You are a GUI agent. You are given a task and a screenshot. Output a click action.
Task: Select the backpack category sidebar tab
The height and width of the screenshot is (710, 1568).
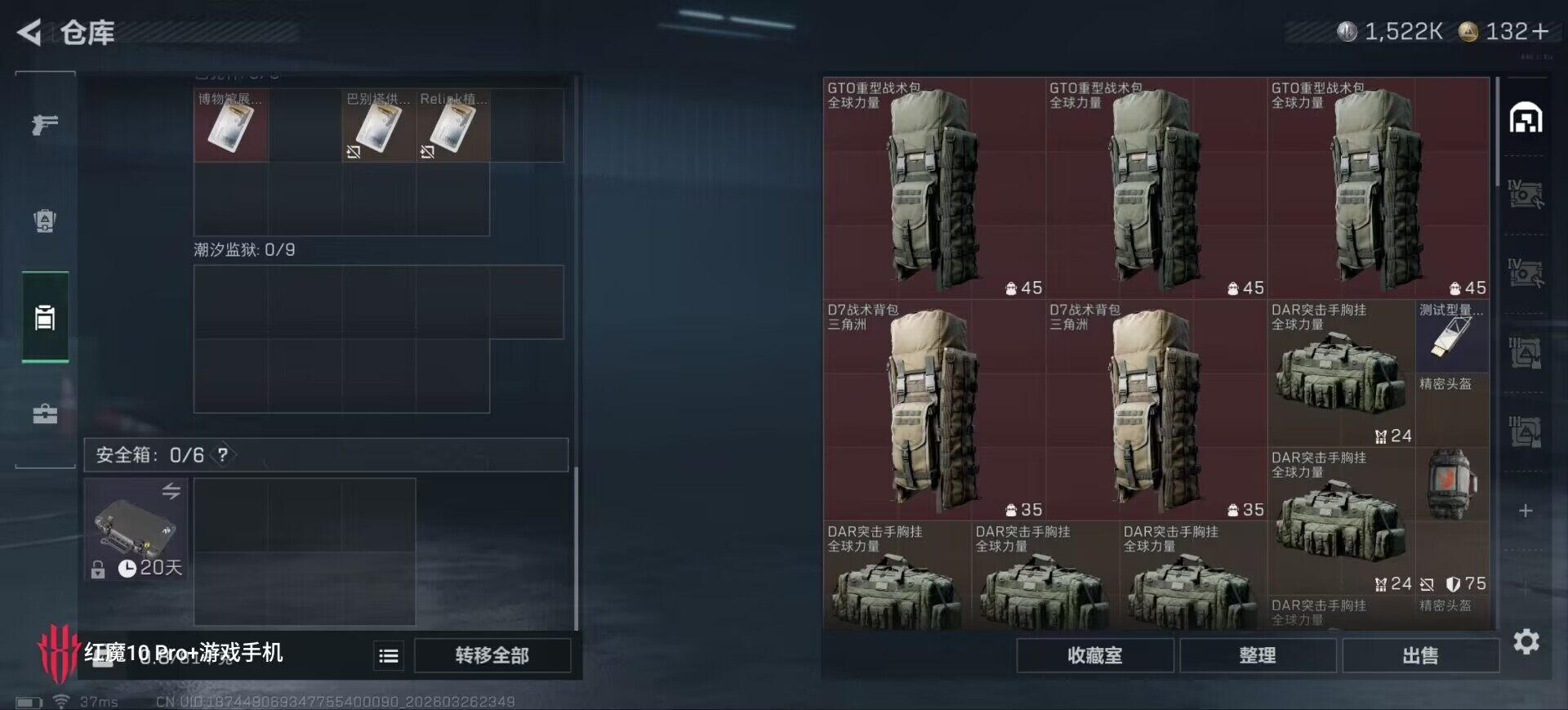pyautogui.click(x=45, y=317)
